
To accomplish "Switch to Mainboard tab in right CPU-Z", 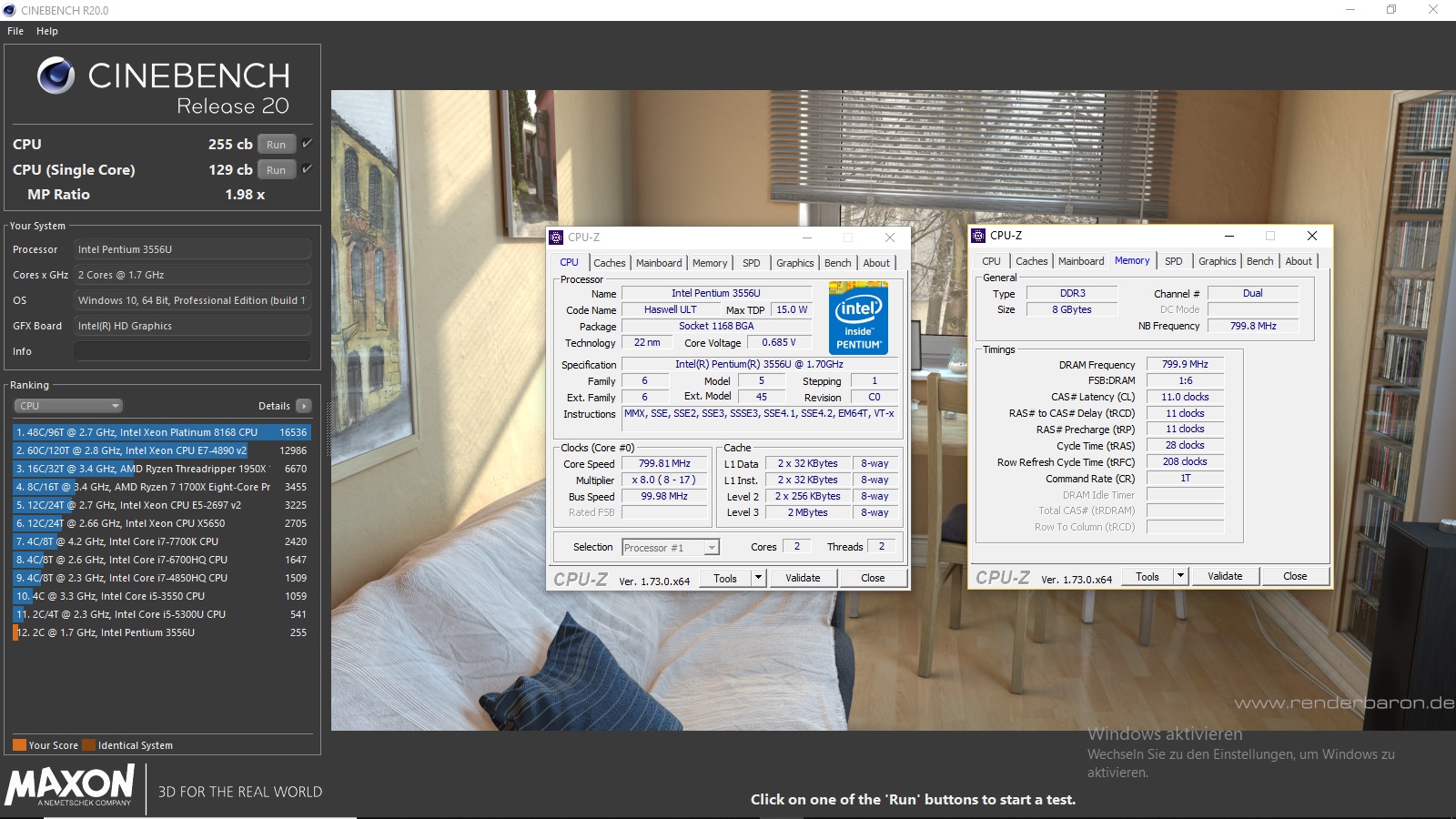I will 1081,261.
